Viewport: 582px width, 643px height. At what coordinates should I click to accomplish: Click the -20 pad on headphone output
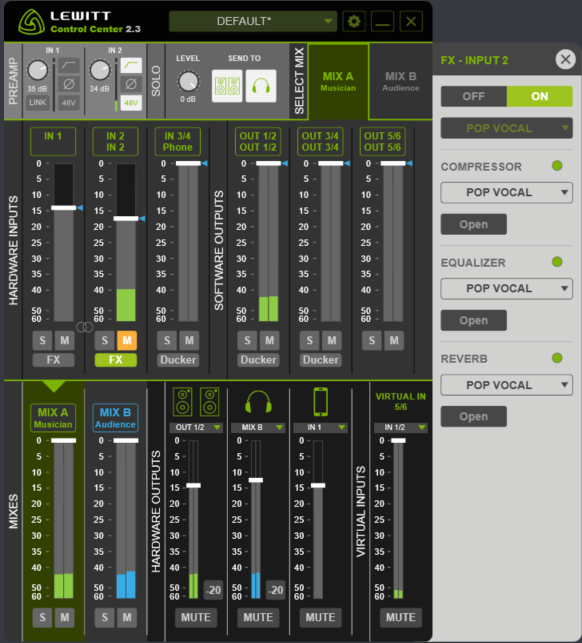pyautogui.click(x=276, y=590)
